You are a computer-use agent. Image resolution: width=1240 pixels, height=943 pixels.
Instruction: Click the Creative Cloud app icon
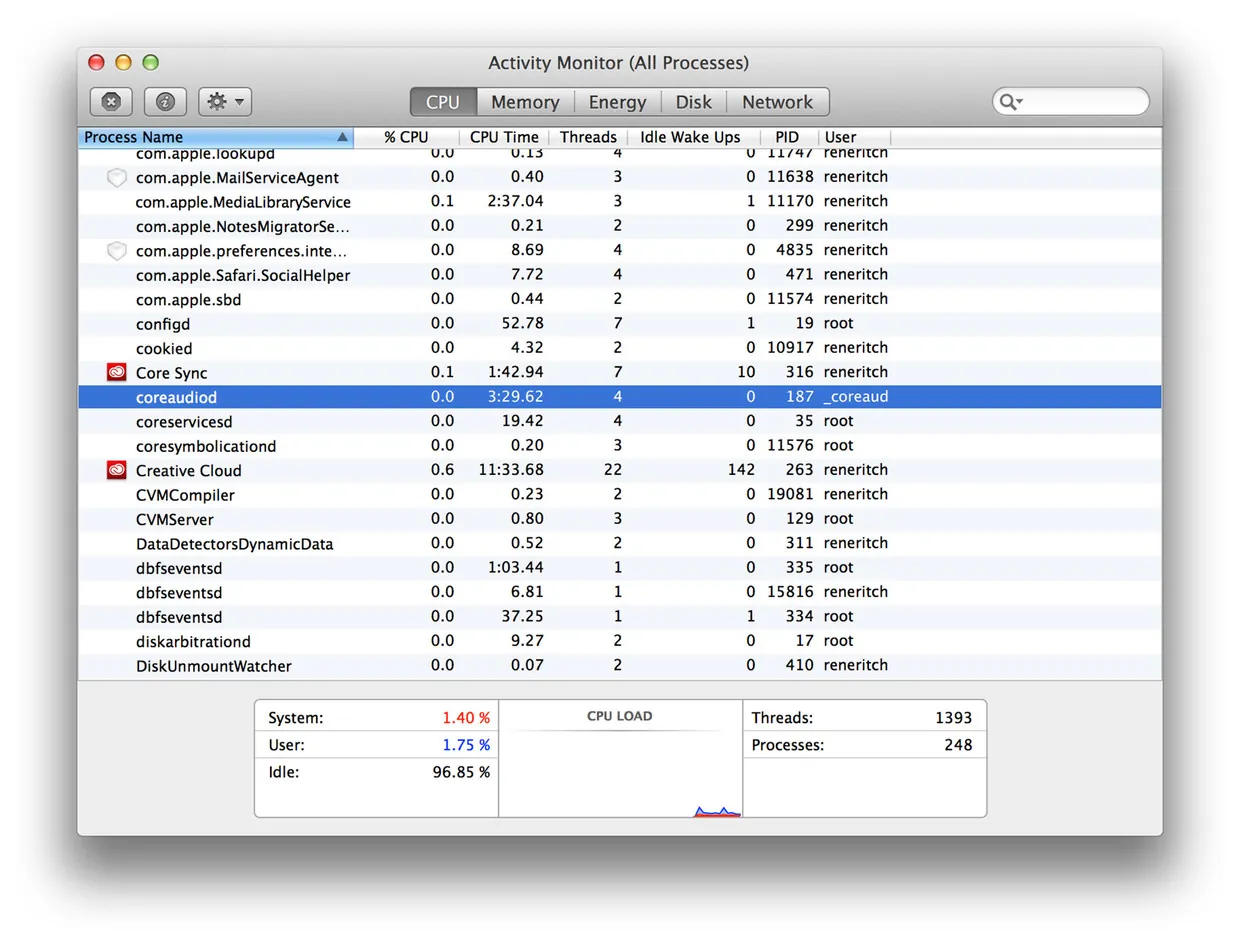coord(116,470)
